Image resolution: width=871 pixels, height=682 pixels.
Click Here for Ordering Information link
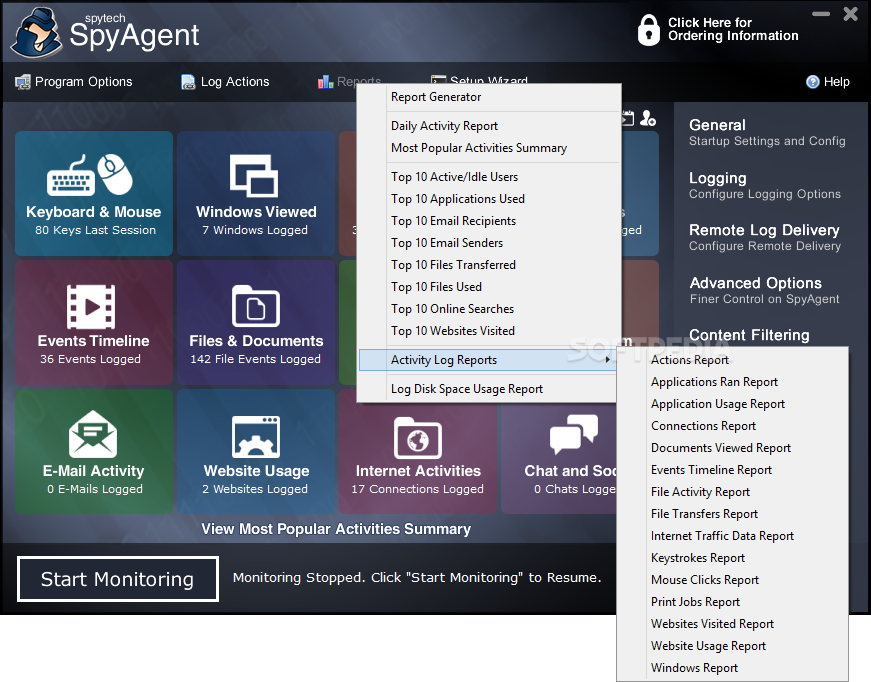(x=733, y=29)
